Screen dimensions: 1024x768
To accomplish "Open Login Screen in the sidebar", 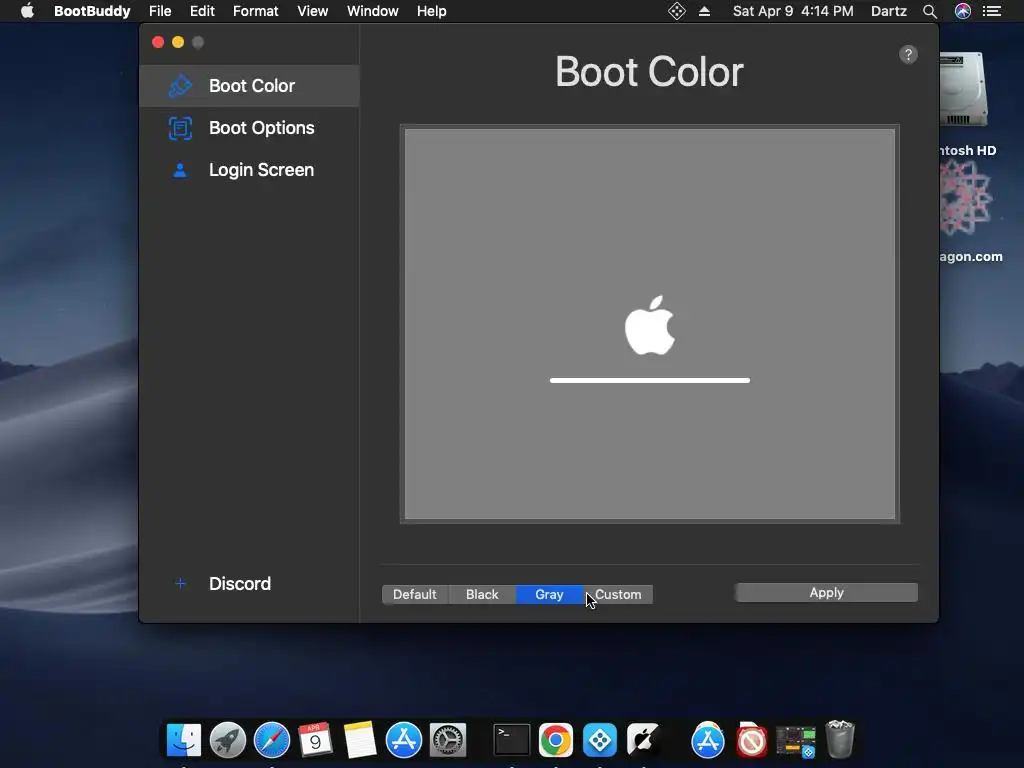I will (249, 170).
